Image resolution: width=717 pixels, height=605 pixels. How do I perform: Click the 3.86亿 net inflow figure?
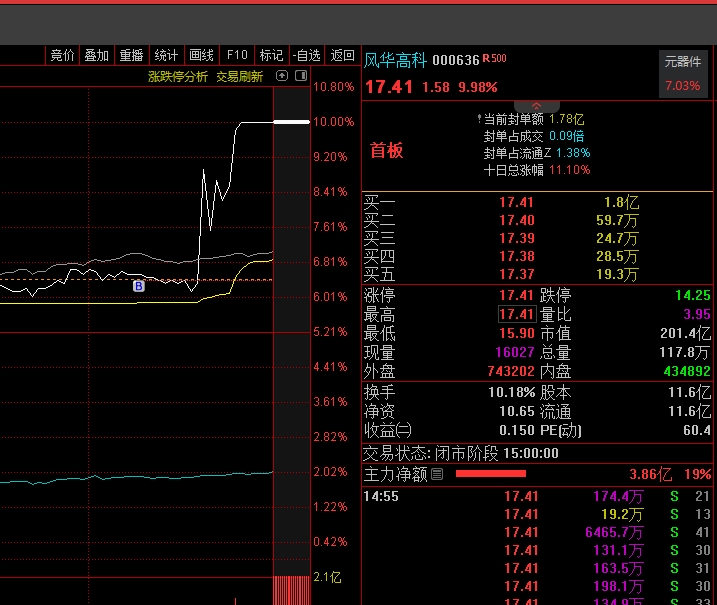tap(651, 474)
